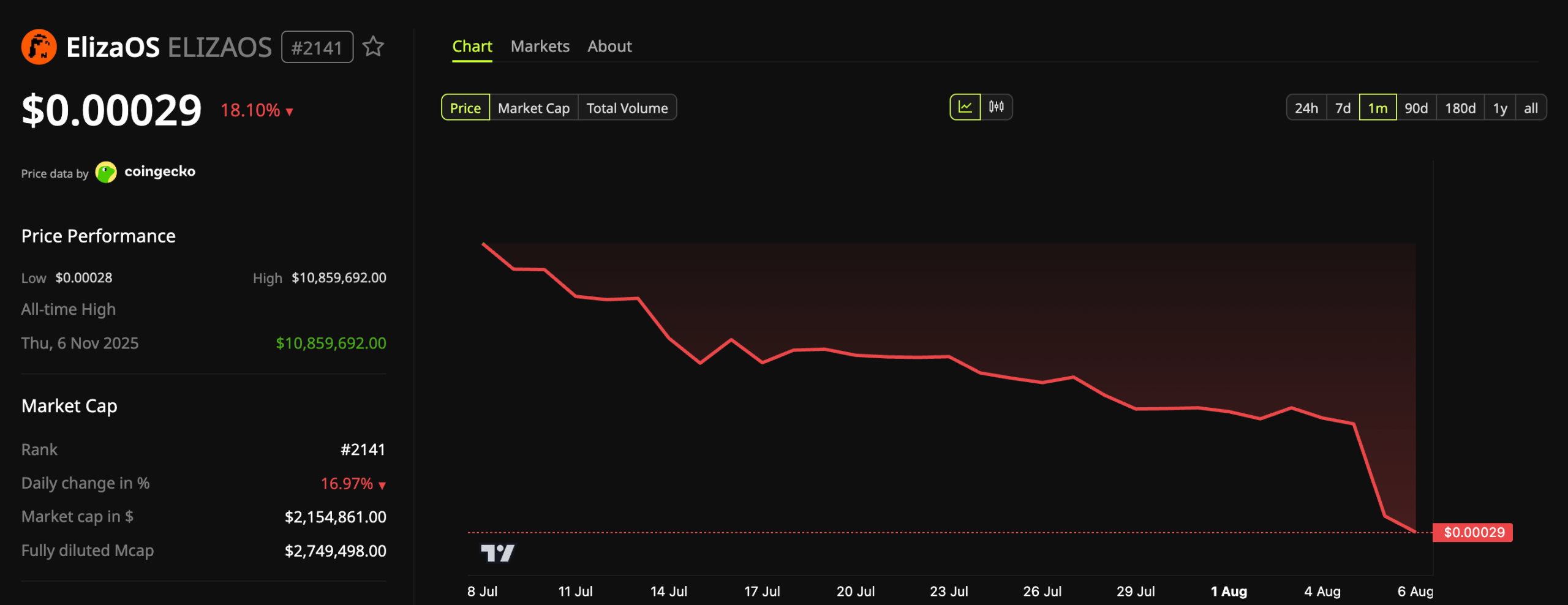The image size is (1568, 605).
Task: Click the Daily change 16.97% value
Action: (x=353, y=484)
